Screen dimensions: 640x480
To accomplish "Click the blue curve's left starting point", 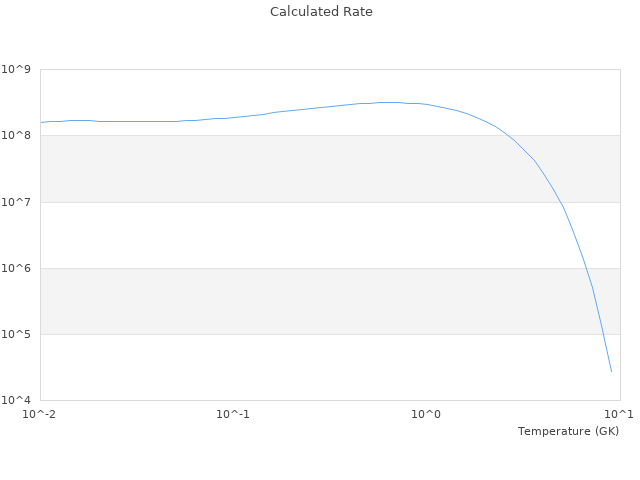I will click(41, 122).
